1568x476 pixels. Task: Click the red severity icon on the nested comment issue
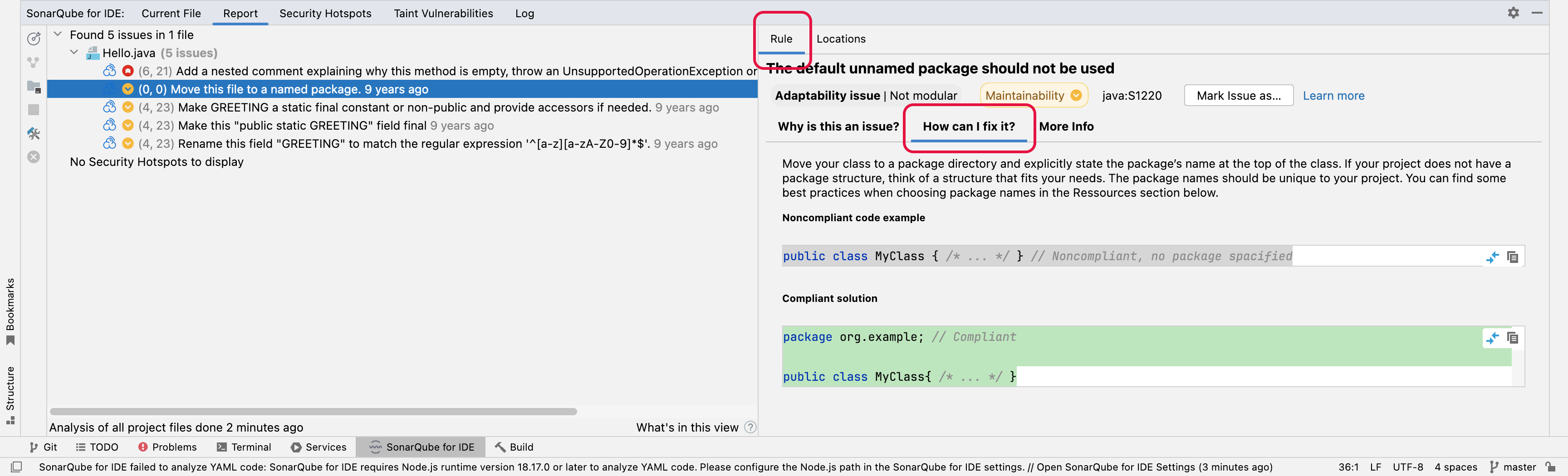pos(128,71)
